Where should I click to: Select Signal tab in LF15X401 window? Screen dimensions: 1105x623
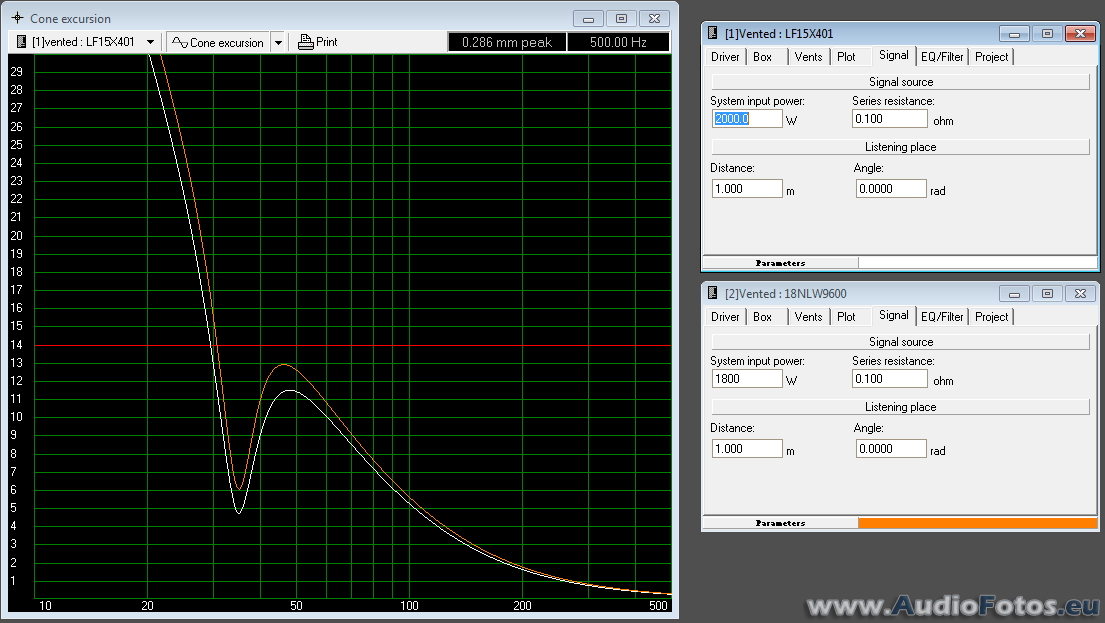tap(894, 56)
